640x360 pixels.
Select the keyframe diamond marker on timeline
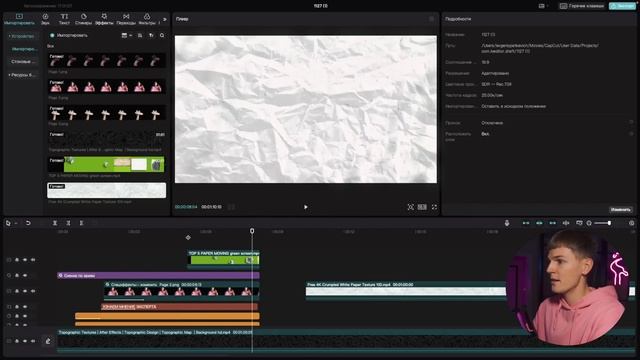point(188,238)
